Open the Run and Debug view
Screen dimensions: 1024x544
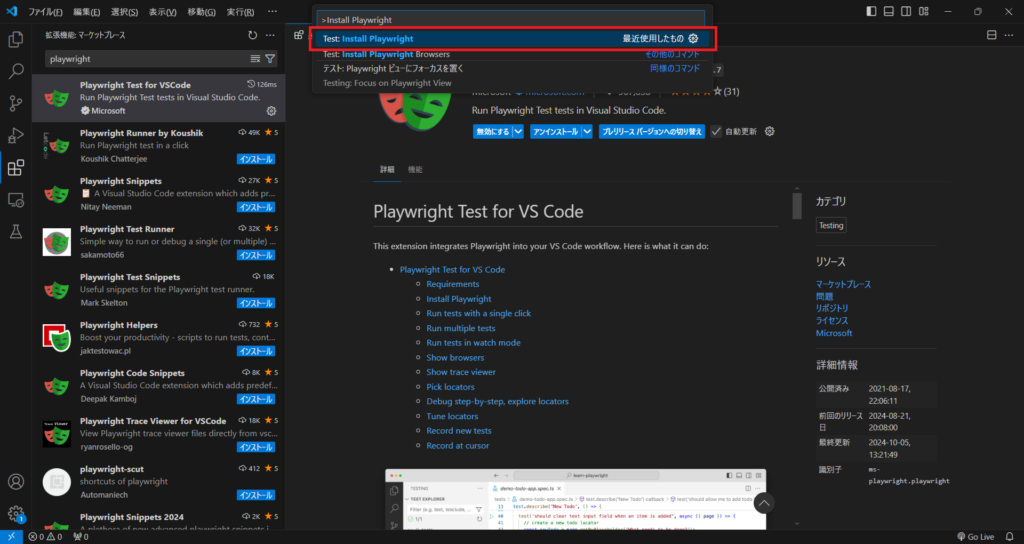tap(16, 136)
